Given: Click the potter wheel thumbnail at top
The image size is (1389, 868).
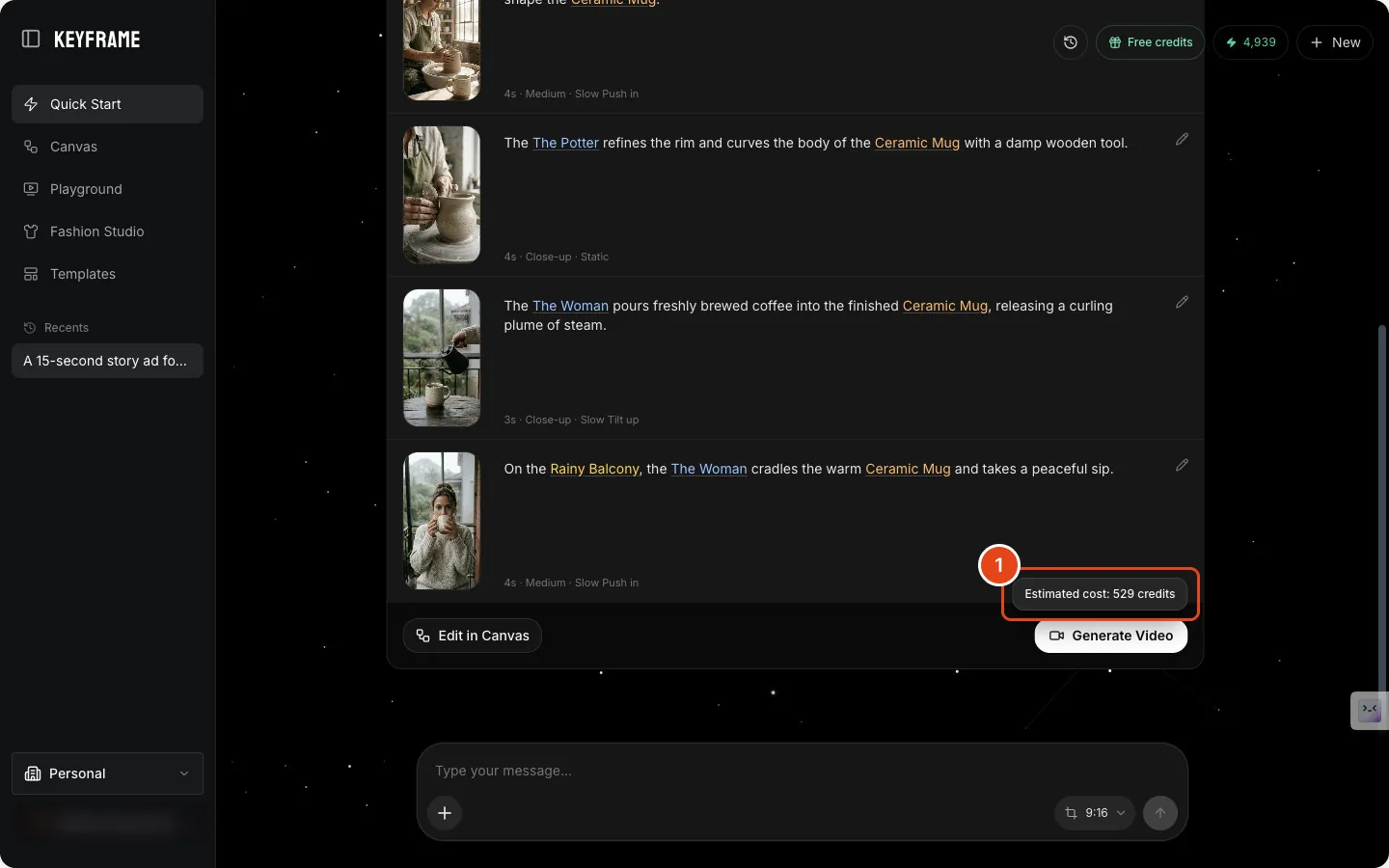Looking at the screenshot, I should (x=442, y=50).
